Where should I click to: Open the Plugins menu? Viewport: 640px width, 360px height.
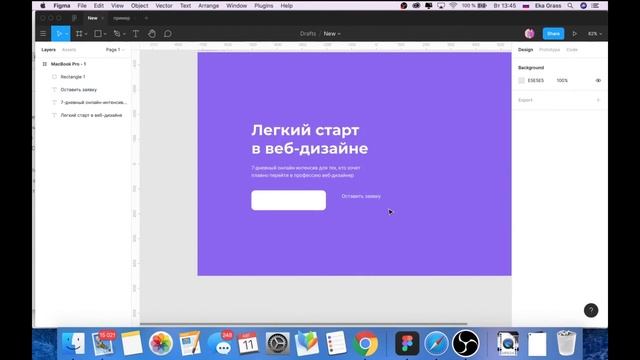pos(264,6)
